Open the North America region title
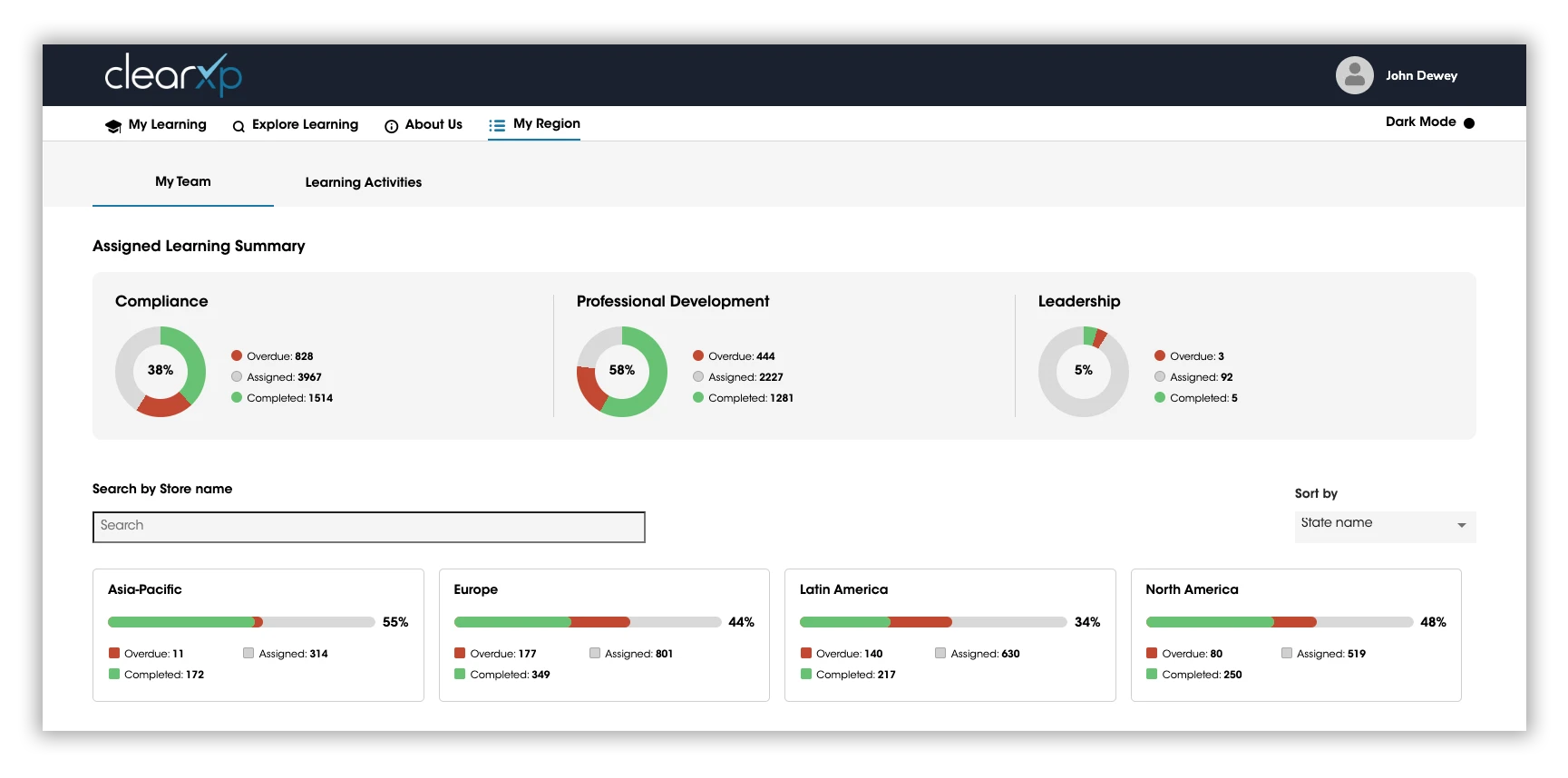 [1191, 589]
